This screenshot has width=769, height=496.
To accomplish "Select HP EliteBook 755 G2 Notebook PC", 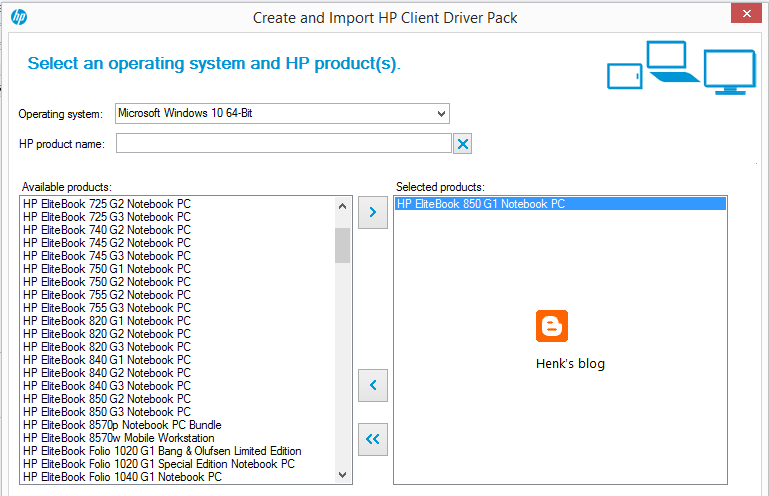I will pyautogui.click(x=107, y=295).
